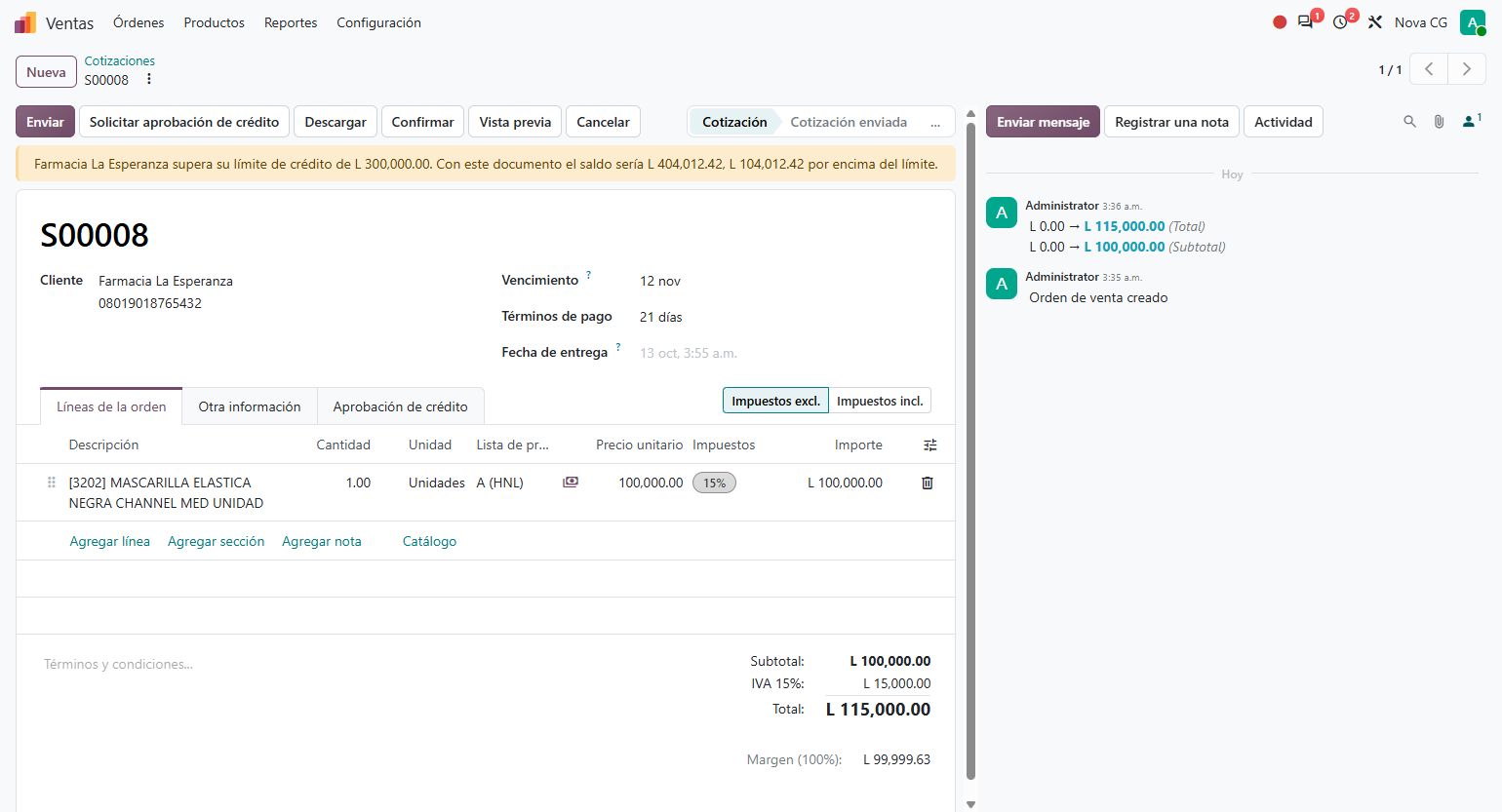Click Solicitar aprobación de crédito
Screen dimensions: 1502x812
pyautogui.click(x=184, y=122)
